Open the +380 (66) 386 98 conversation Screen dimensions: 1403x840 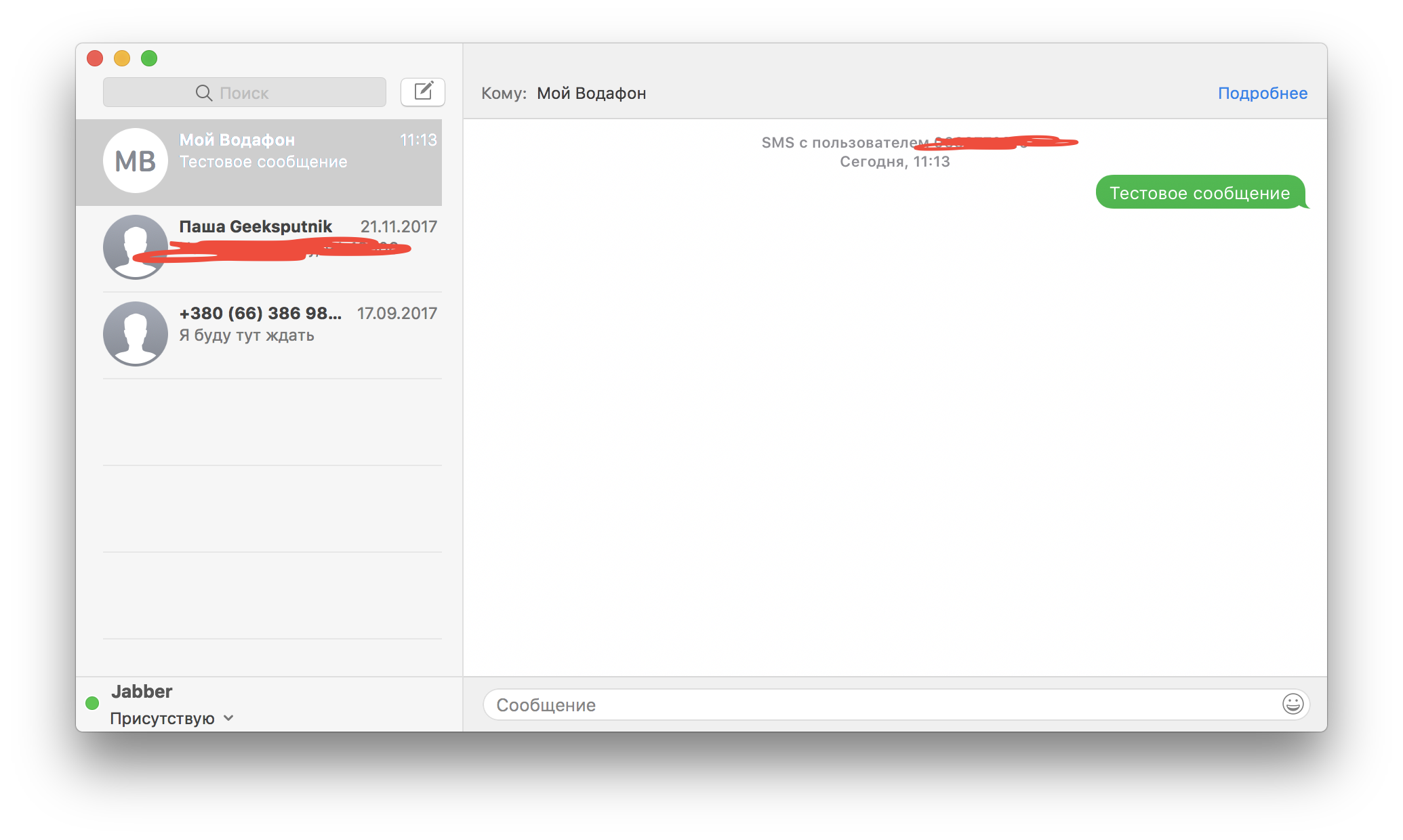(259, 335)
